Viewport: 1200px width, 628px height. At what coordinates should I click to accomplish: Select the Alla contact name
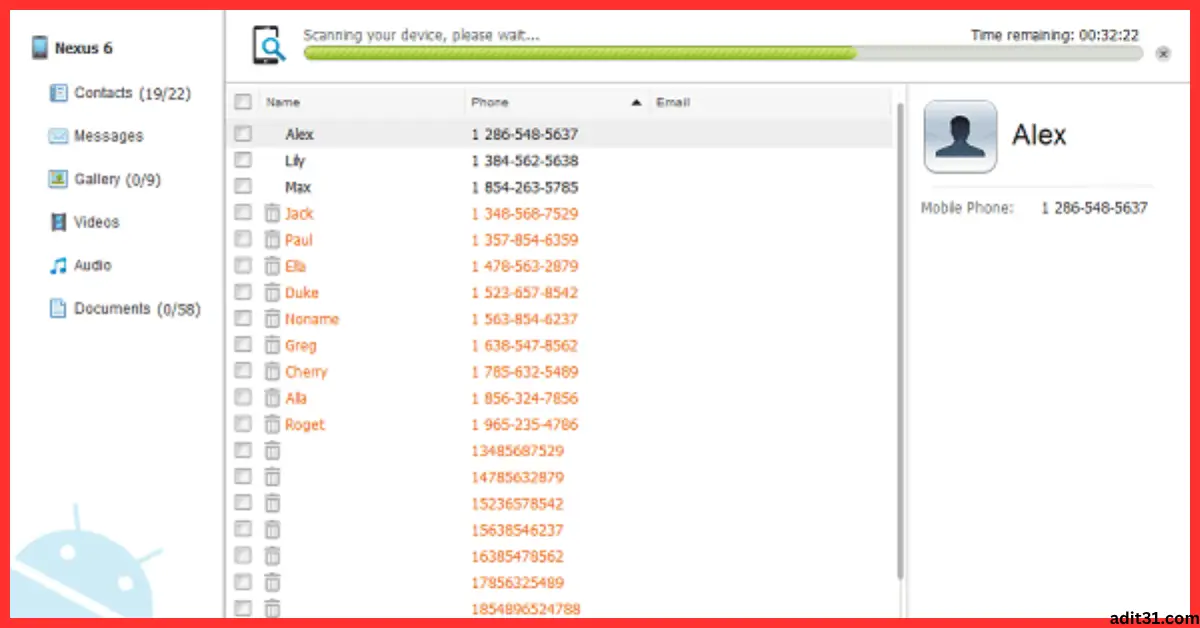click(x=296, y=398)
